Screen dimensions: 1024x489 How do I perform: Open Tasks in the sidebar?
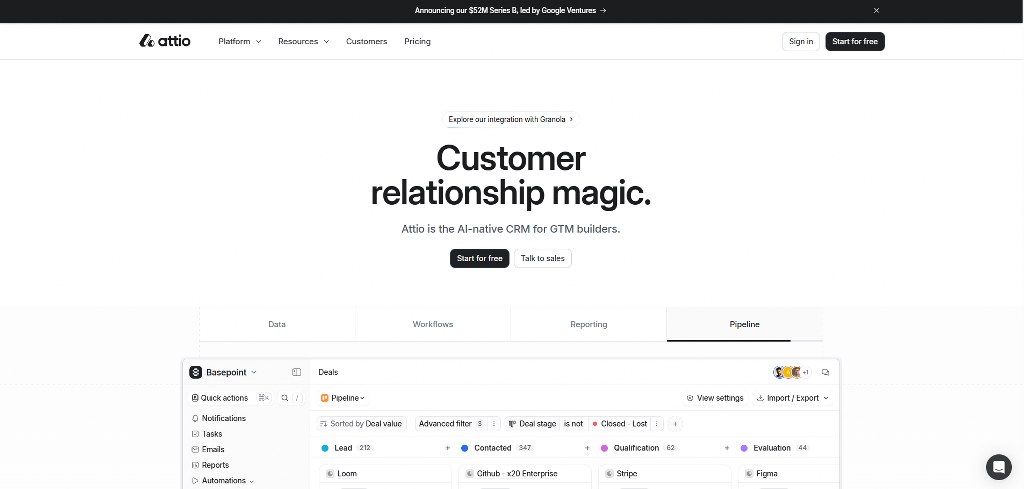tap(207, 434)
